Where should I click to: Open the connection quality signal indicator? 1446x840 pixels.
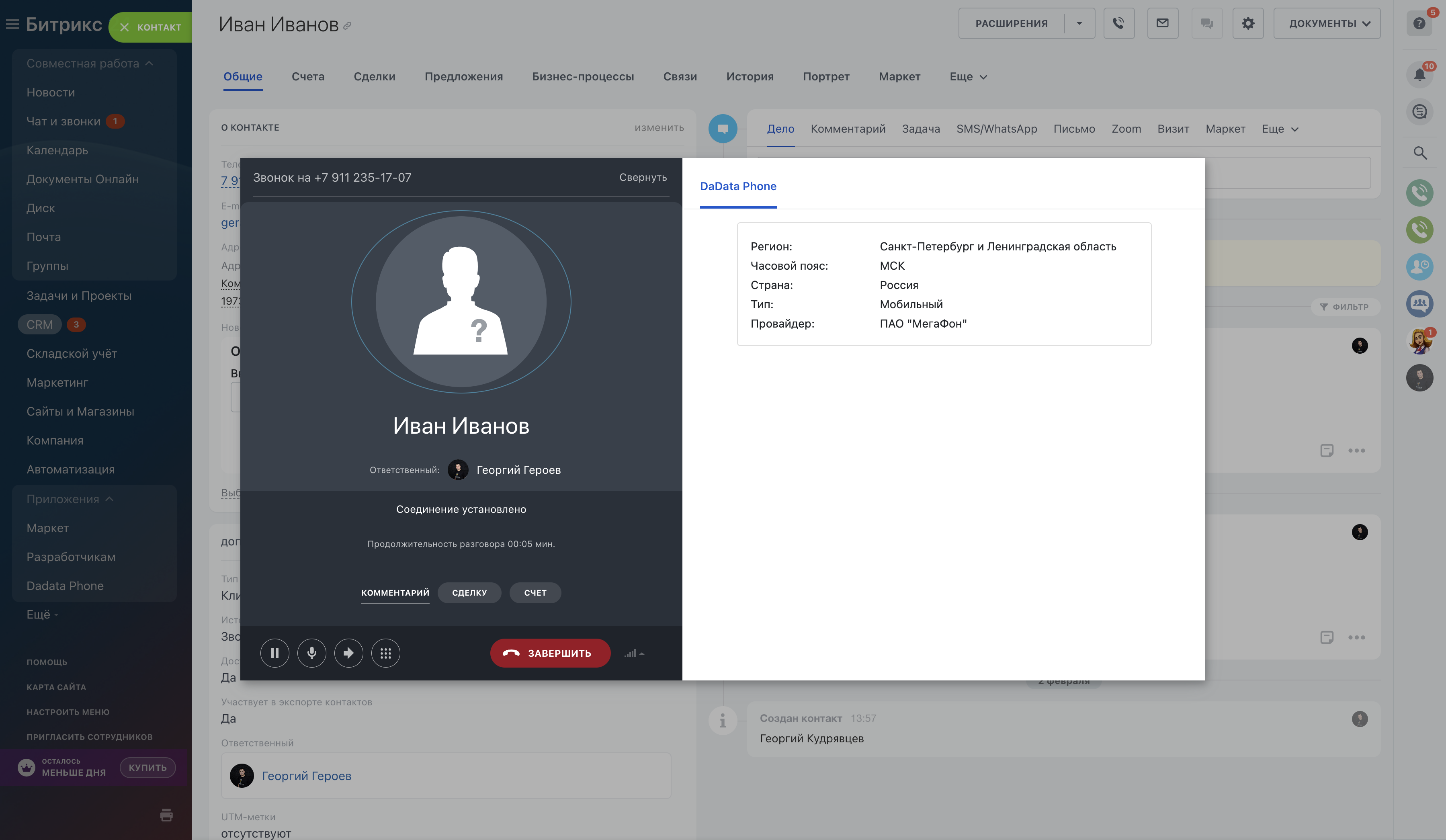[633, 654]
